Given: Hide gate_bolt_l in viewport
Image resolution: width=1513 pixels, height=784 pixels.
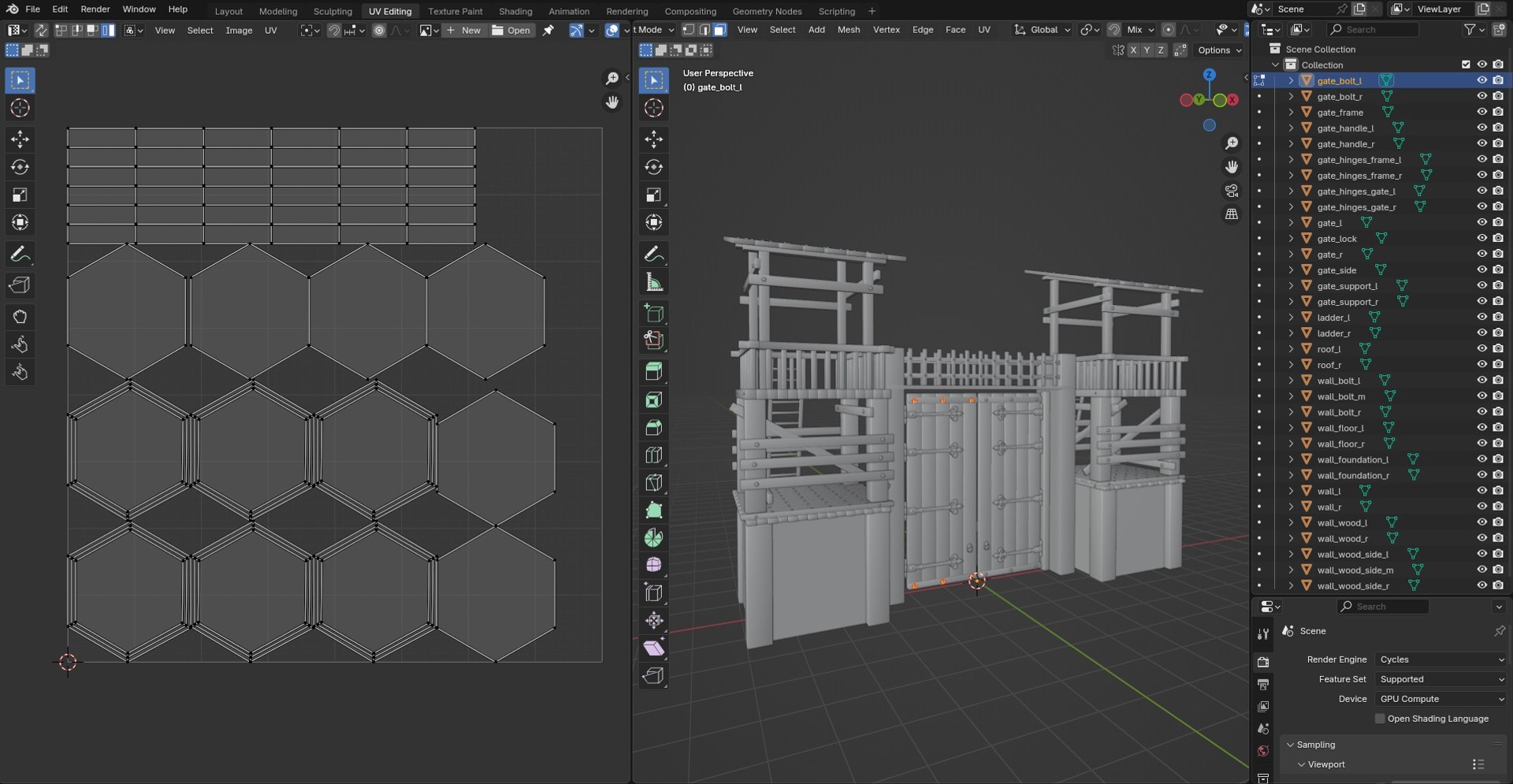Looking at the screenshot, I should tap(1481, 80).
